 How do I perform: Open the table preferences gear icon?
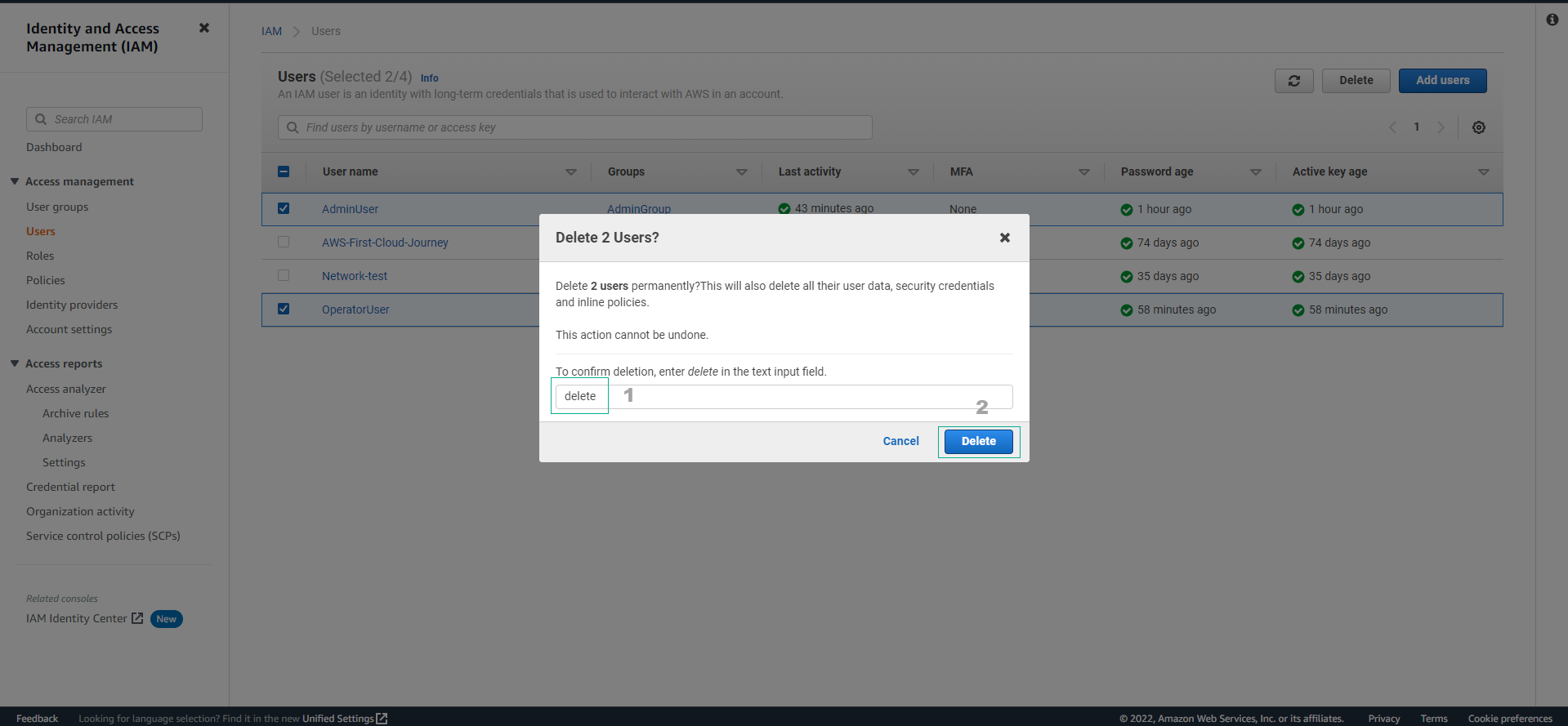1479,127
